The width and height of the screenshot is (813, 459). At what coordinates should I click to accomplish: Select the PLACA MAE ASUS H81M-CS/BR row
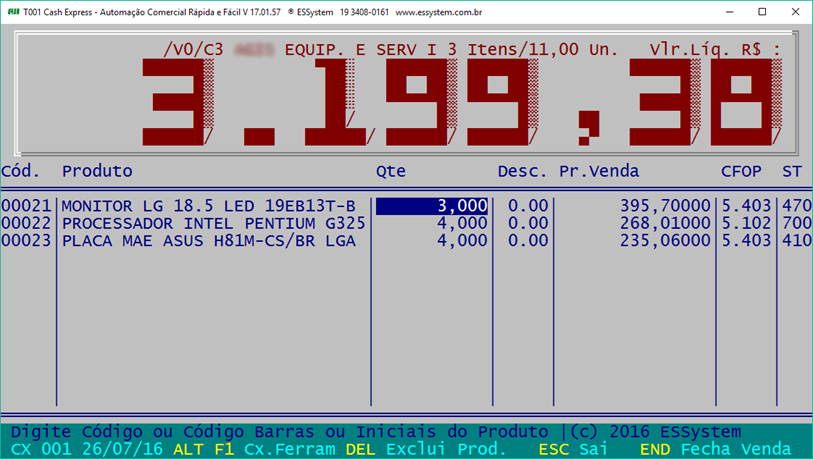(x=208, y=241)
